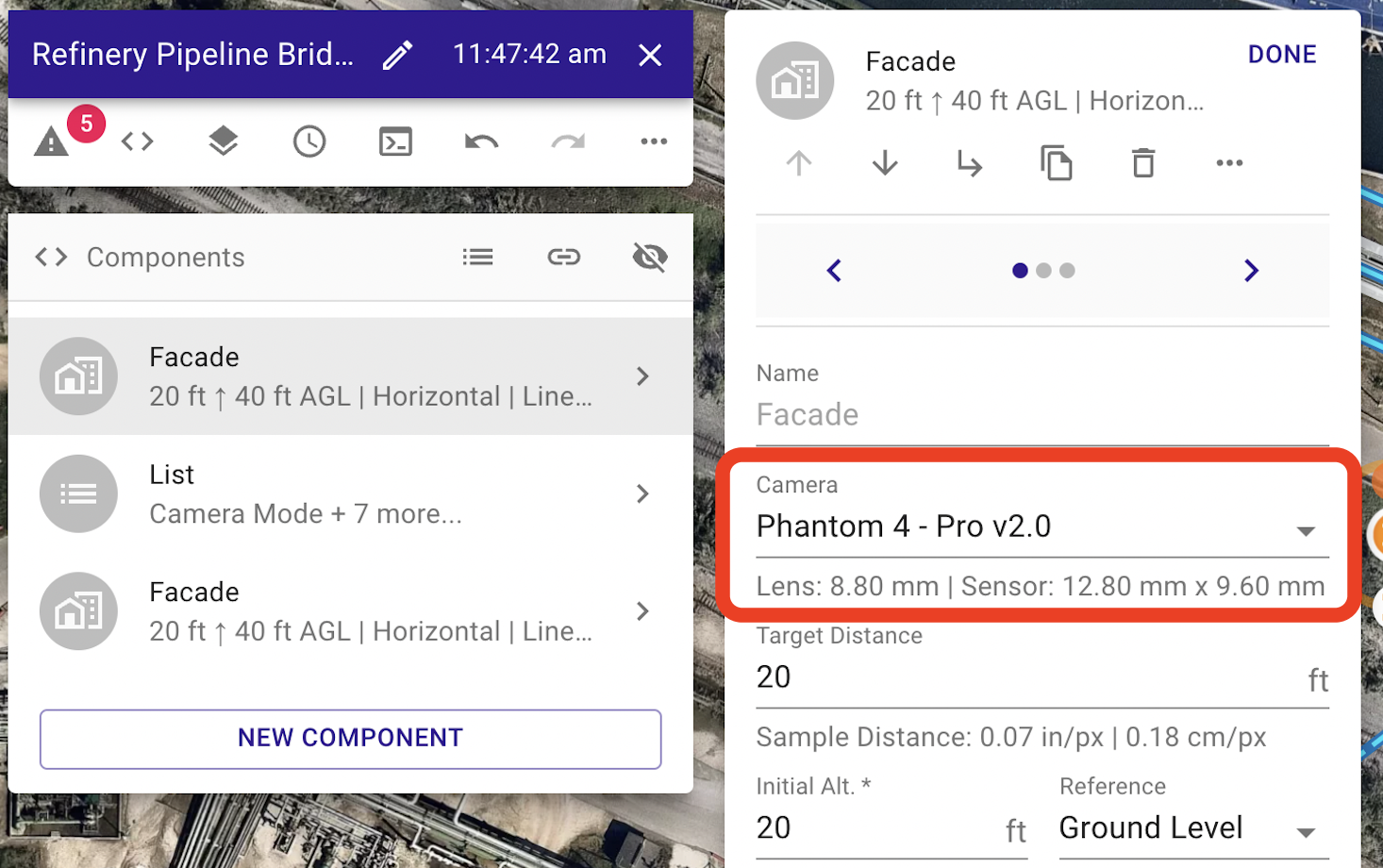
Task: Edit mission name with pencil icon
Action: tap(398, 55)
